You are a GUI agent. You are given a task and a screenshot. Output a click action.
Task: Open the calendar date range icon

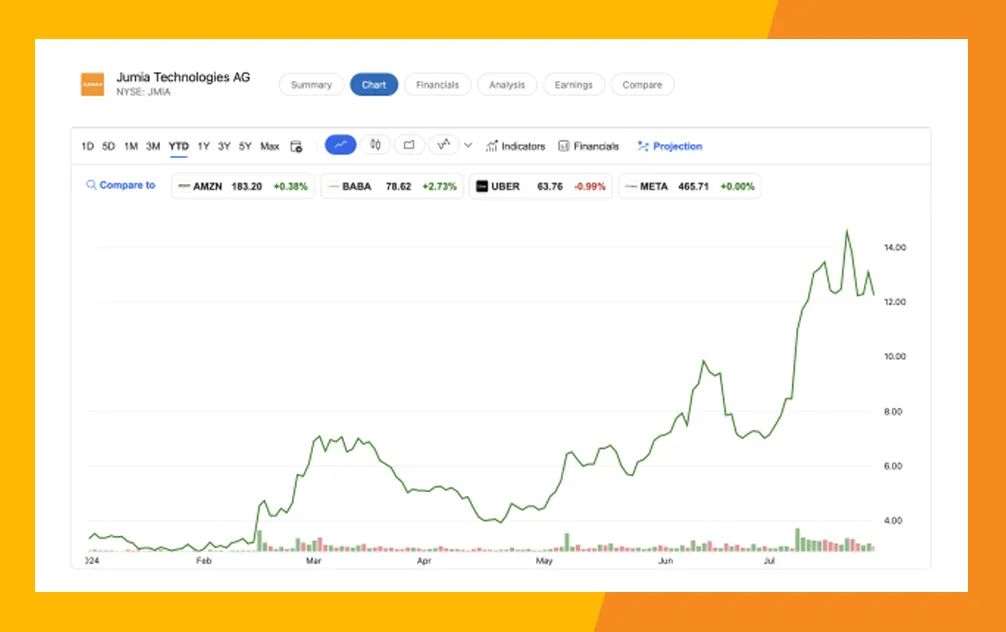click(x=296, y=146)
